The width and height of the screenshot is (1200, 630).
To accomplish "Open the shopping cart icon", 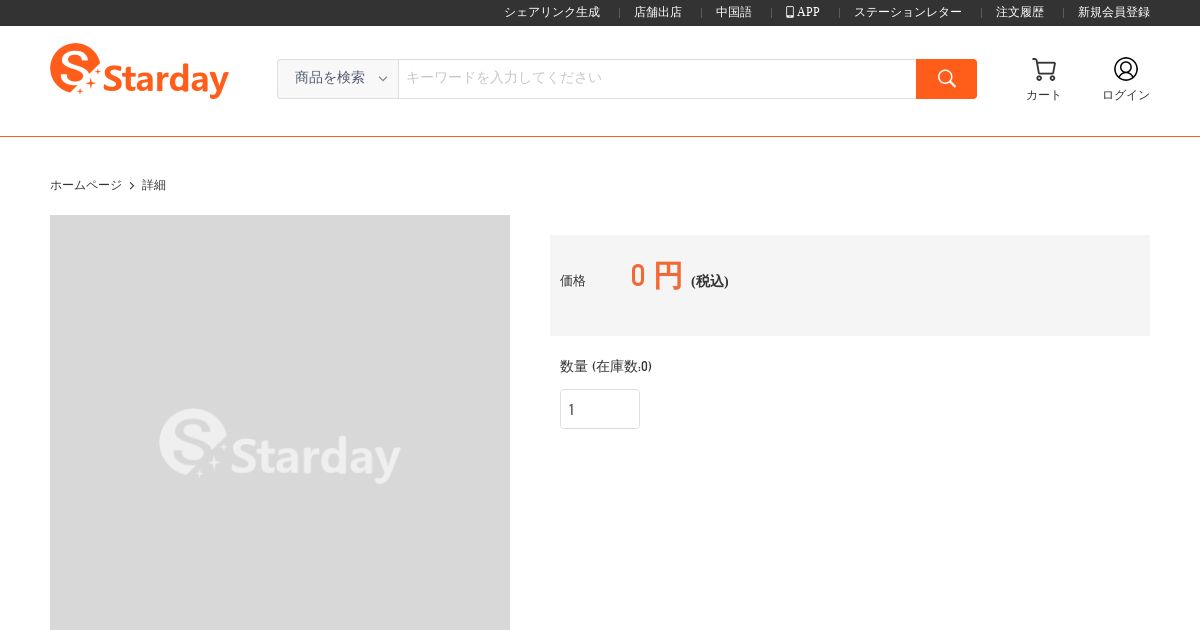I will (1044, 69).
